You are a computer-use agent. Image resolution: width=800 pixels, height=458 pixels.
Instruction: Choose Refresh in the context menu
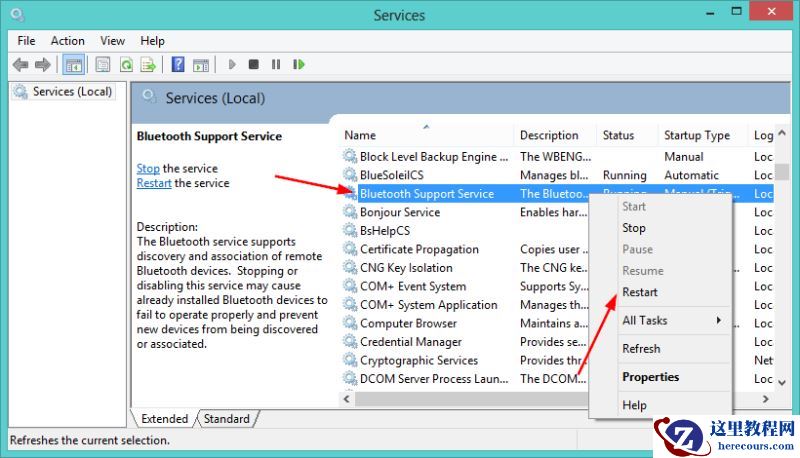tap(641, 349)
